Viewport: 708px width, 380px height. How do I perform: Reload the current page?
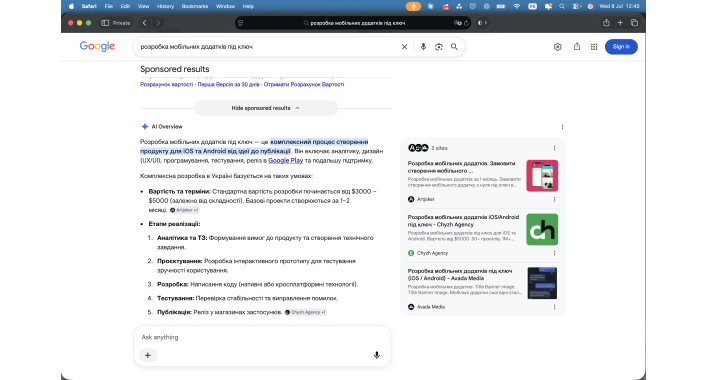466,23
